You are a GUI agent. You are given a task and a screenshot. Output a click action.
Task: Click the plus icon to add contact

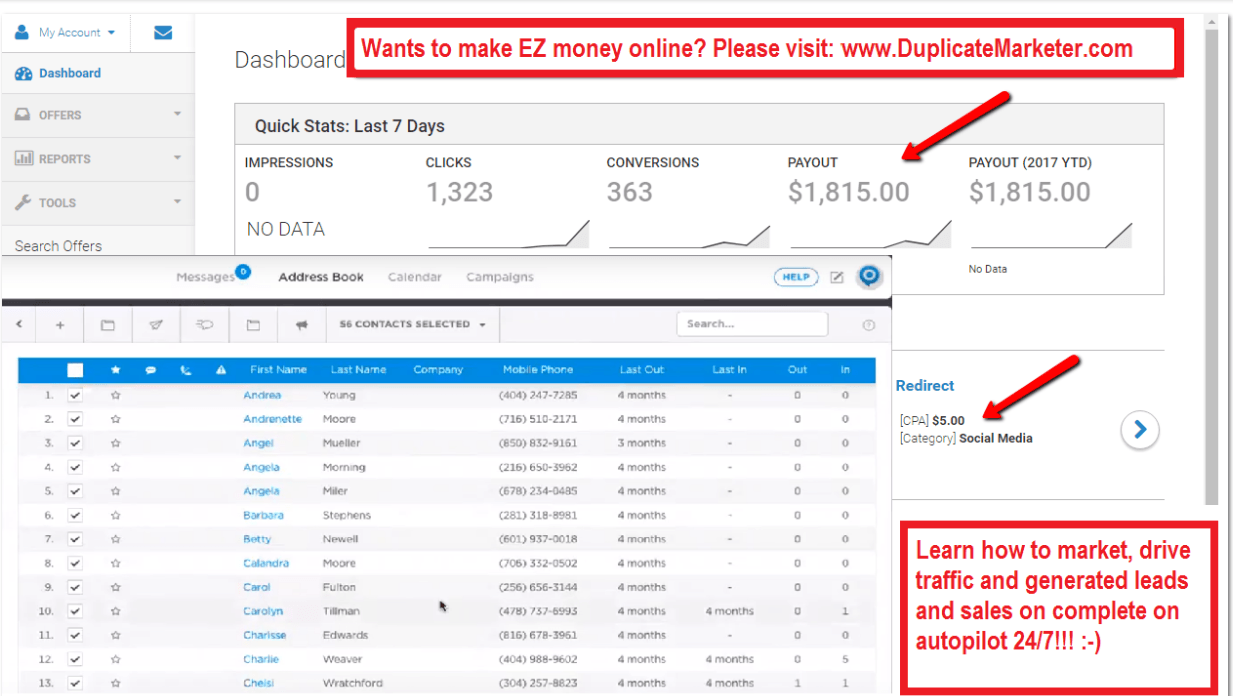pyautogui.click(x=60, y=325)
